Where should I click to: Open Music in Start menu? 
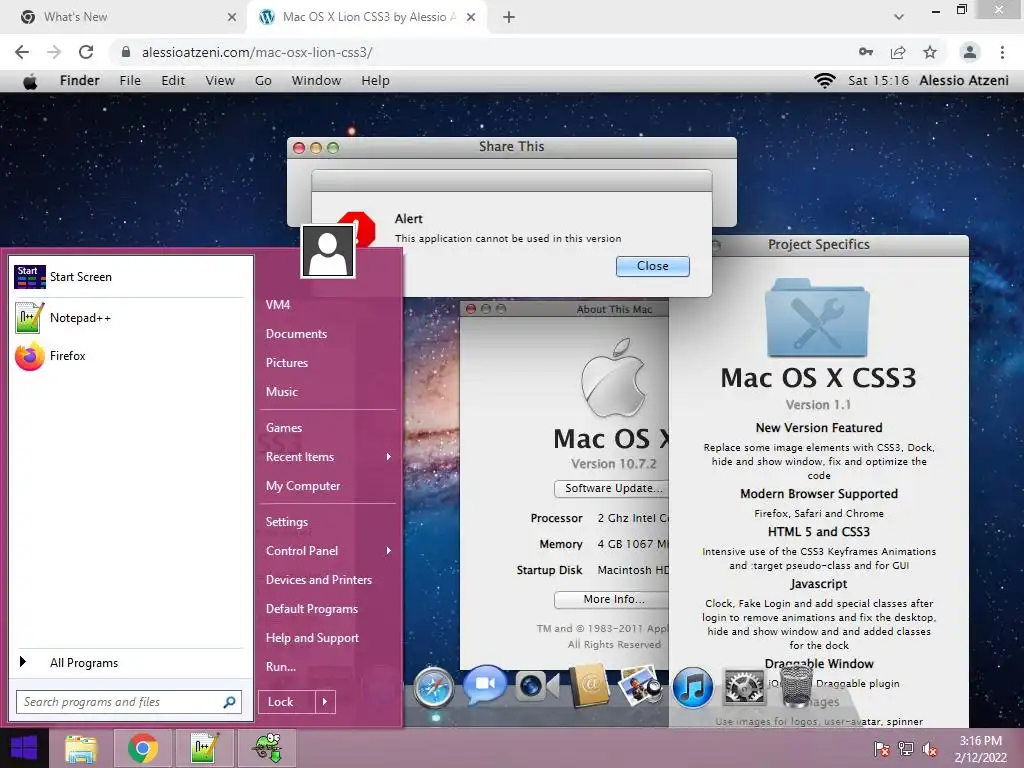pyautogui.click(x=281, y=392)
